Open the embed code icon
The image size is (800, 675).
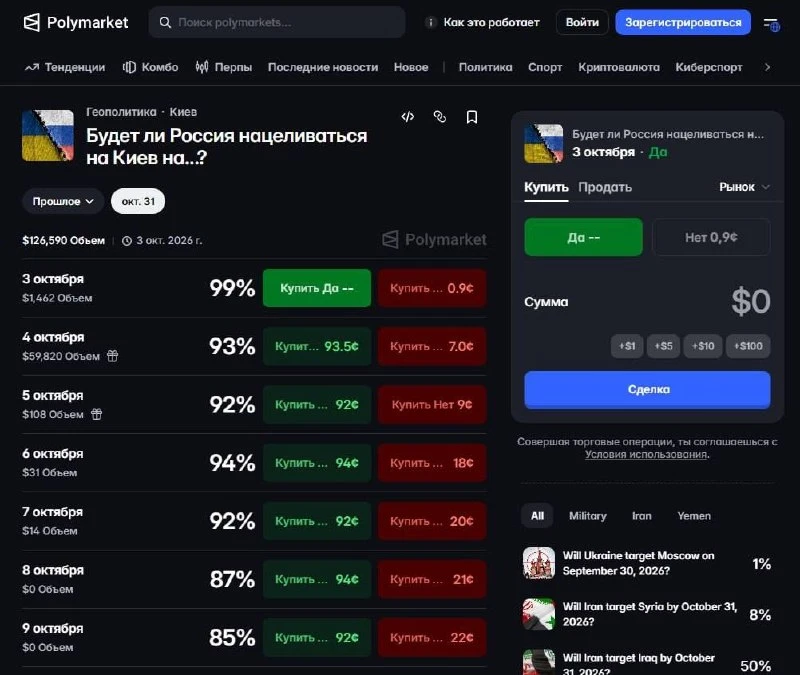pos(408,117)
